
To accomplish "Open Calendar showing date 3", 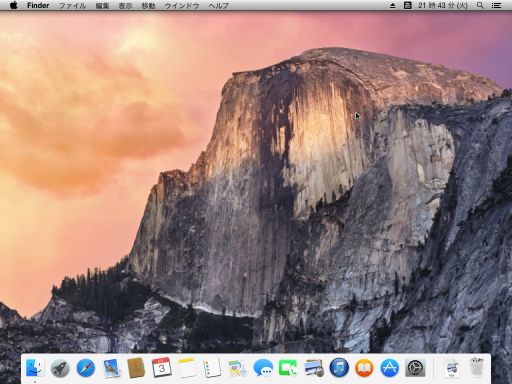I will [162, 367].
